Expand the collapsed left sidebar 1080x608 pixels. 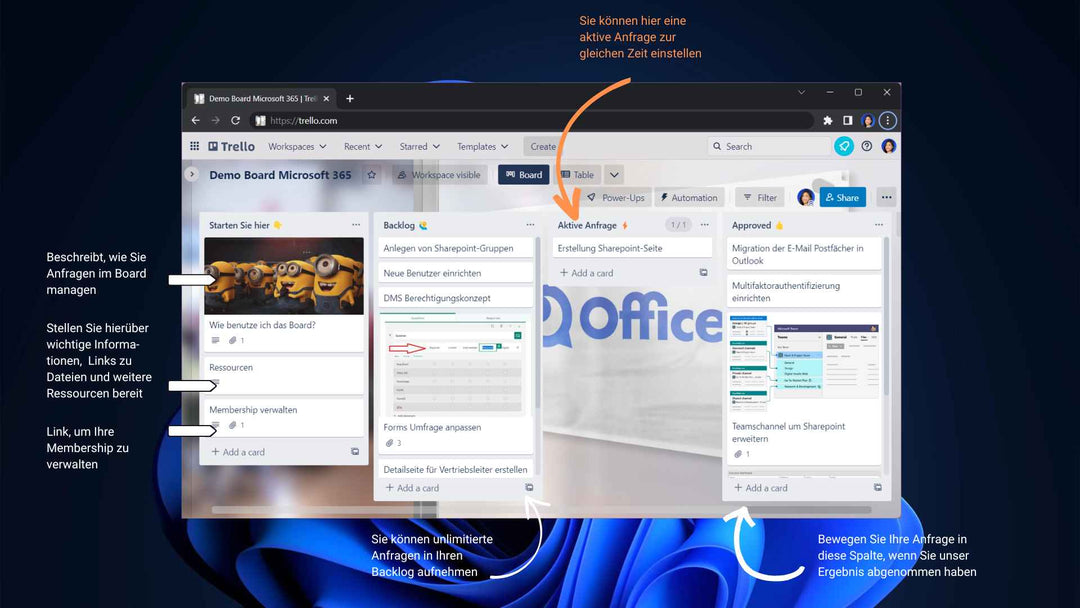coord(192,174)
